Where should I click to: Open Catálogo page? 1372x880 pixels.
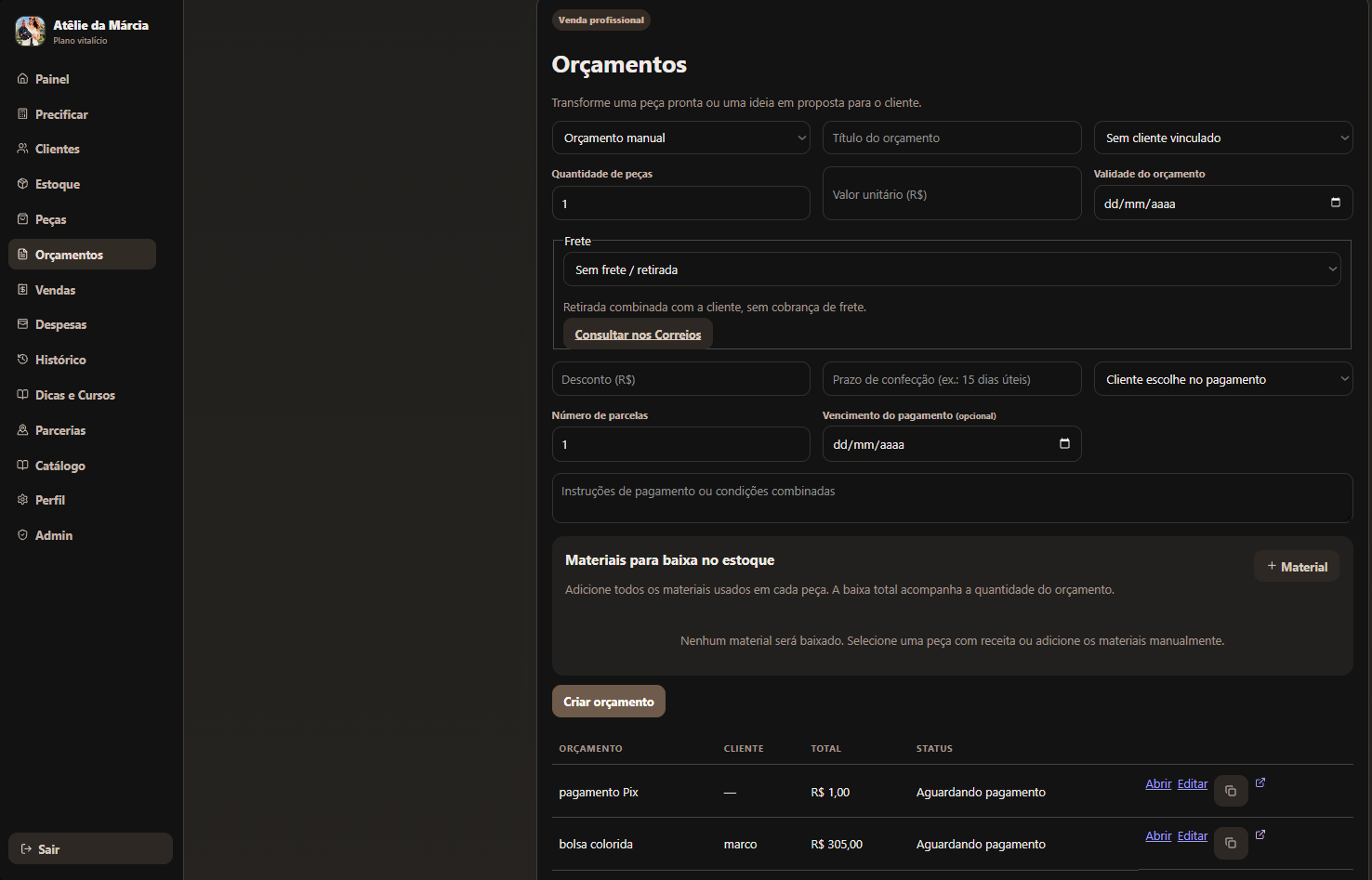pyautogui.click(x=82, y=466)
